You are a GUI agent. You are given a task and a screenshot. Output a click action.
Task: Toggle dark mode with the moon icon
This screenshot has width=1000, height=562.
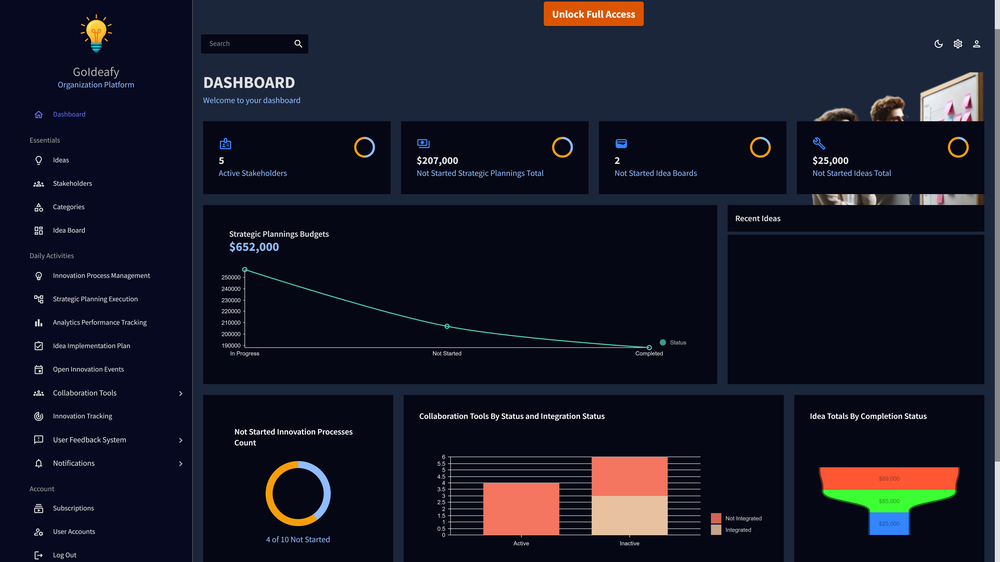click(x=938, y=44)
